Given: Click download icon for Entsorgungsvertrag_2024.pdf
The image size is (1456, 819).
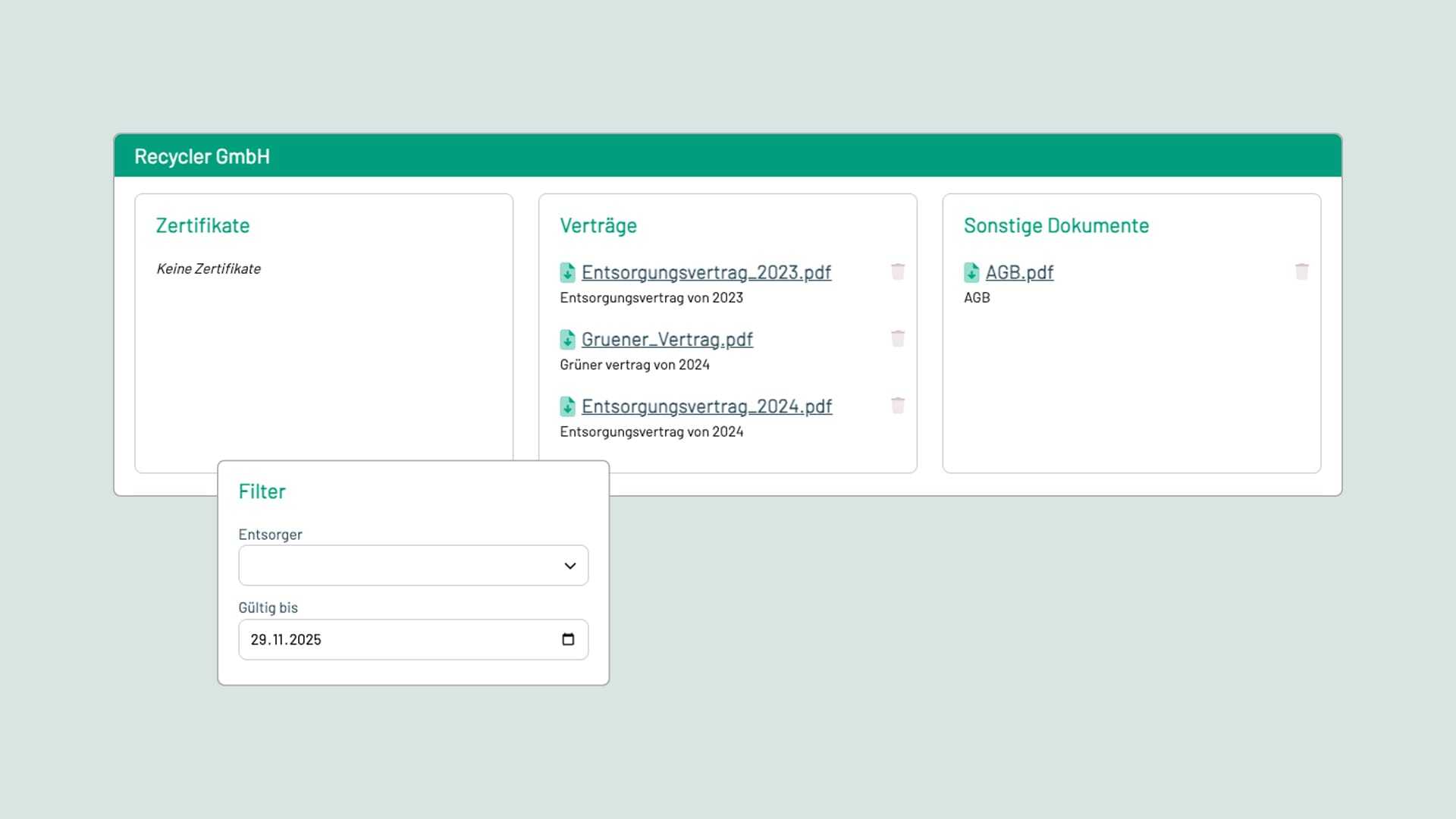Looking at the screenshot, I should point(567,406).
